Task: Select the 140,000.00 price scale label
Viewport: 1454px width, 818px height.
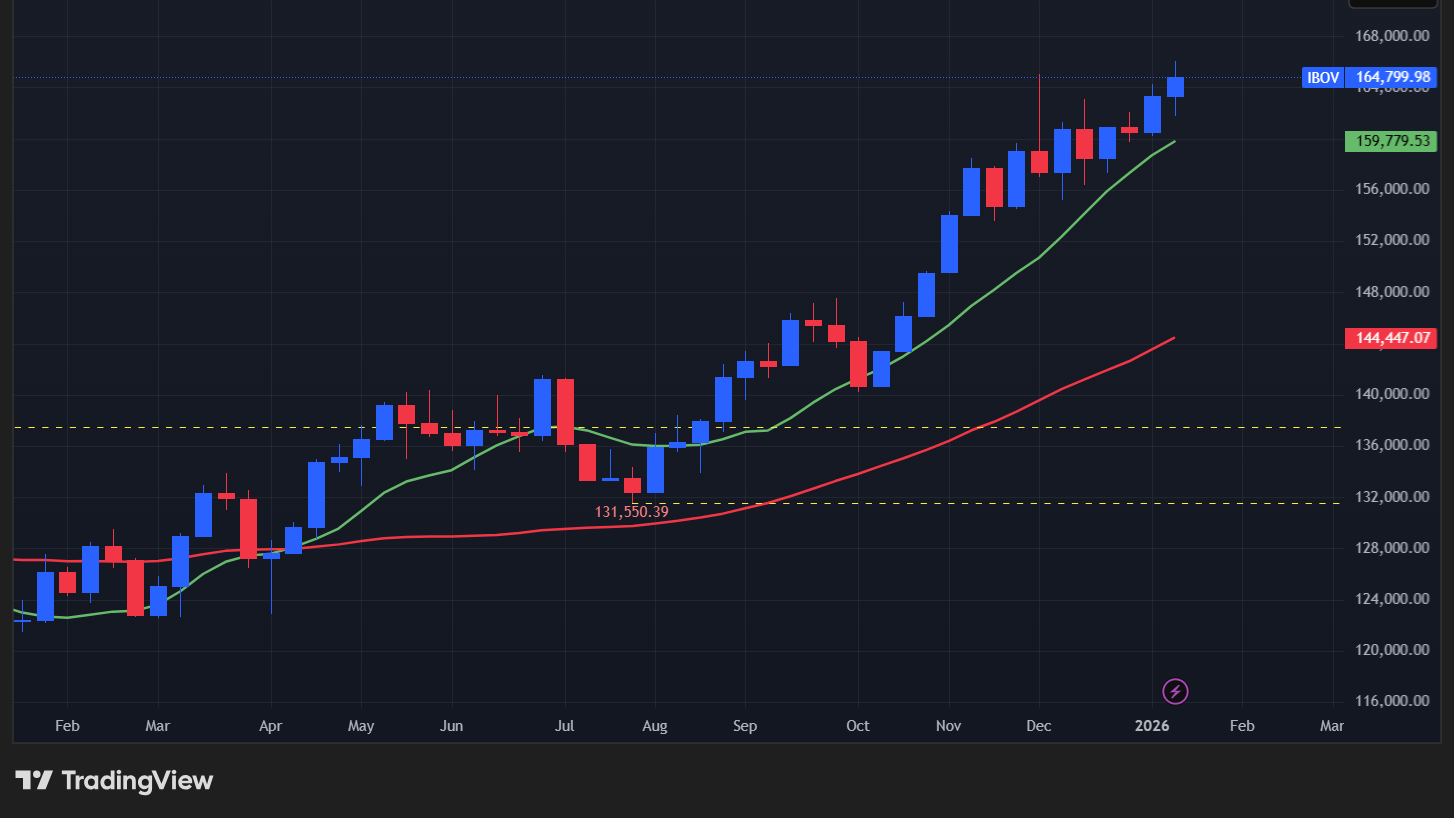Action: pos(1391,394)
